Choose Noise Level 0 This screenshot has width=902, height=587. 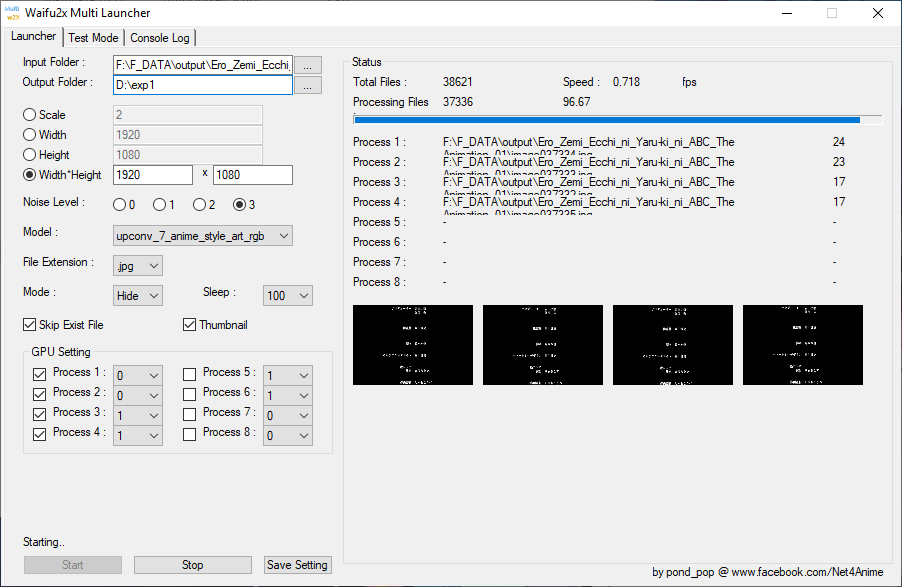tap(120, 203)
